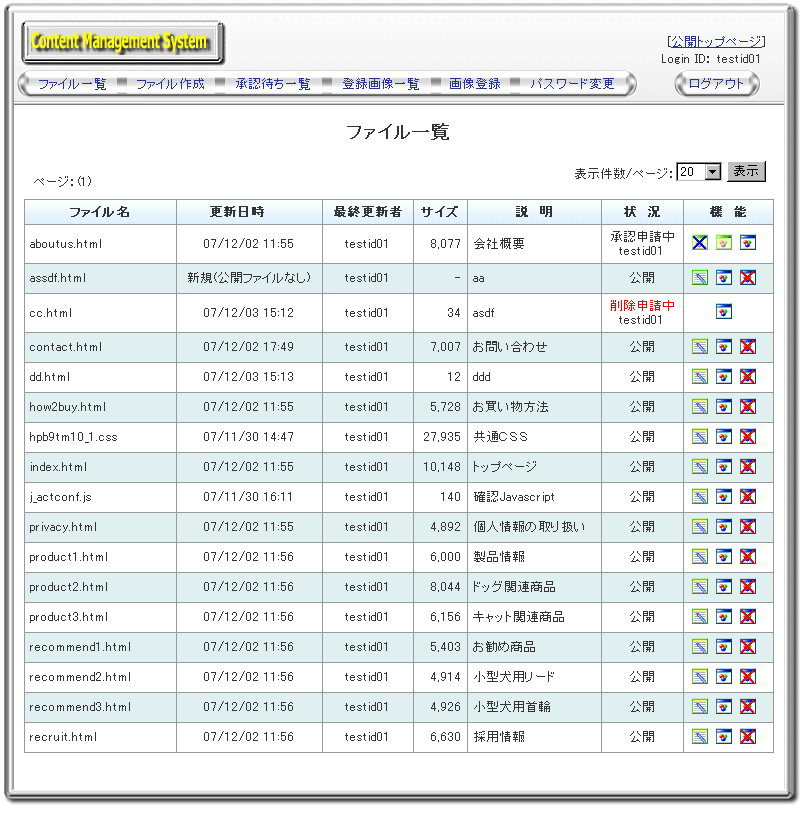Click the description 個人情報の取り扱い
Screen dimensions: 802x827
tap(529, 527)
